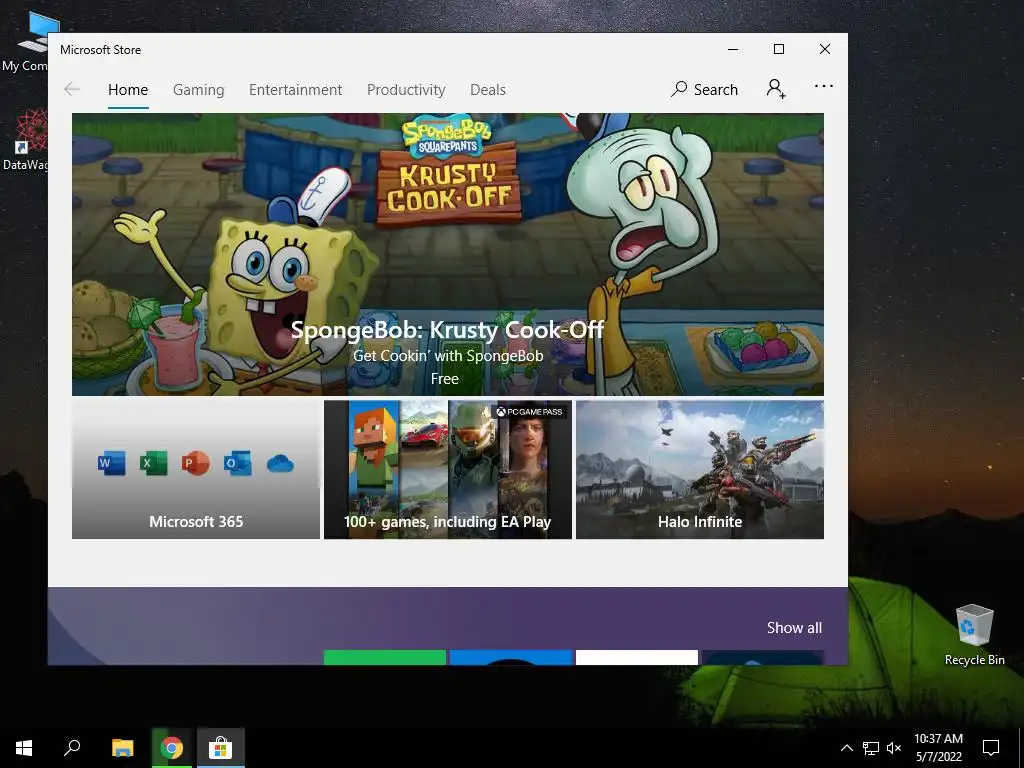The height and width of the screenshot is (768, 1024).
Task: Open network status tray icon
Action: 871,748
